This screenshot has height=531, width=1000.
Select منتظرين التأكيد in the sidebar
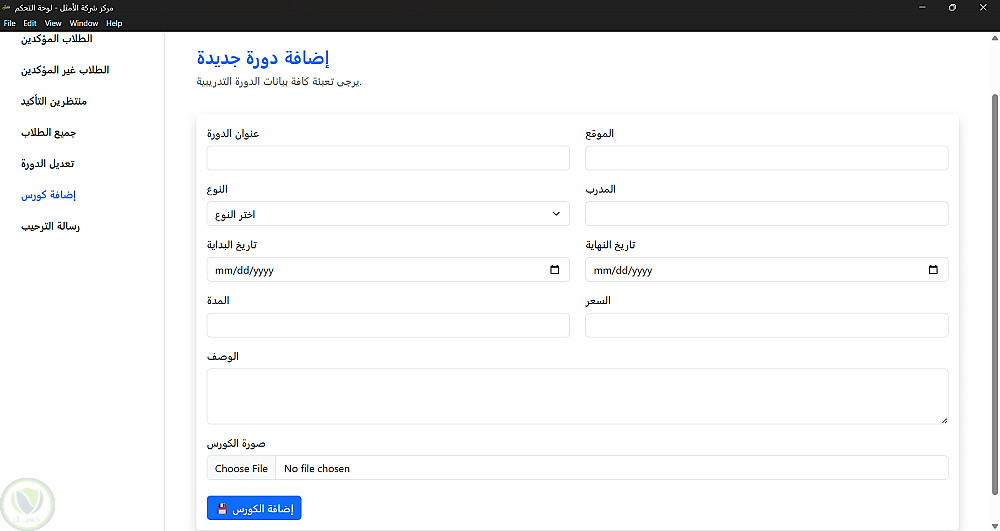(54, 102)
